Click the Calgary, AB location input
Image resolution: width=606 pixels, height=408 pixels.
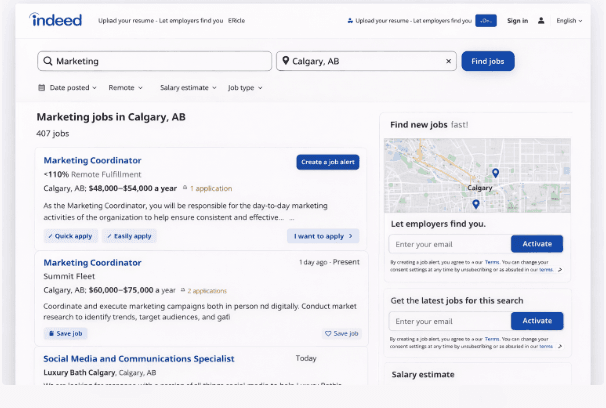coord(366,61)
